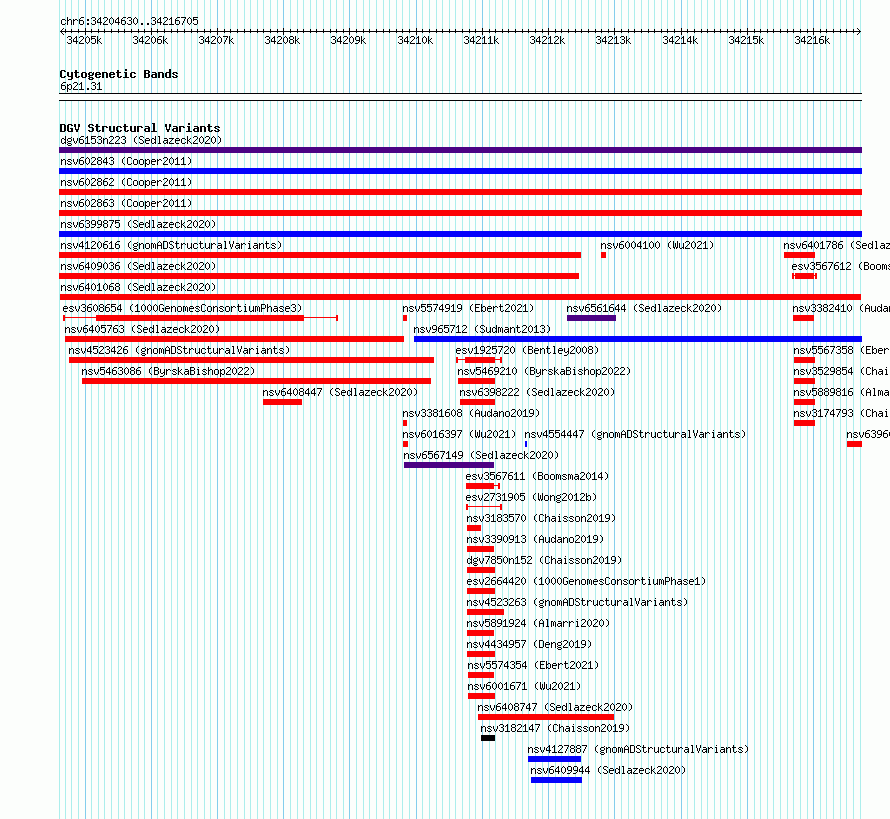890x819 pixels.
Task: Select esv2731905 (Wong2012b) label
Action: [x=532, y=497]
